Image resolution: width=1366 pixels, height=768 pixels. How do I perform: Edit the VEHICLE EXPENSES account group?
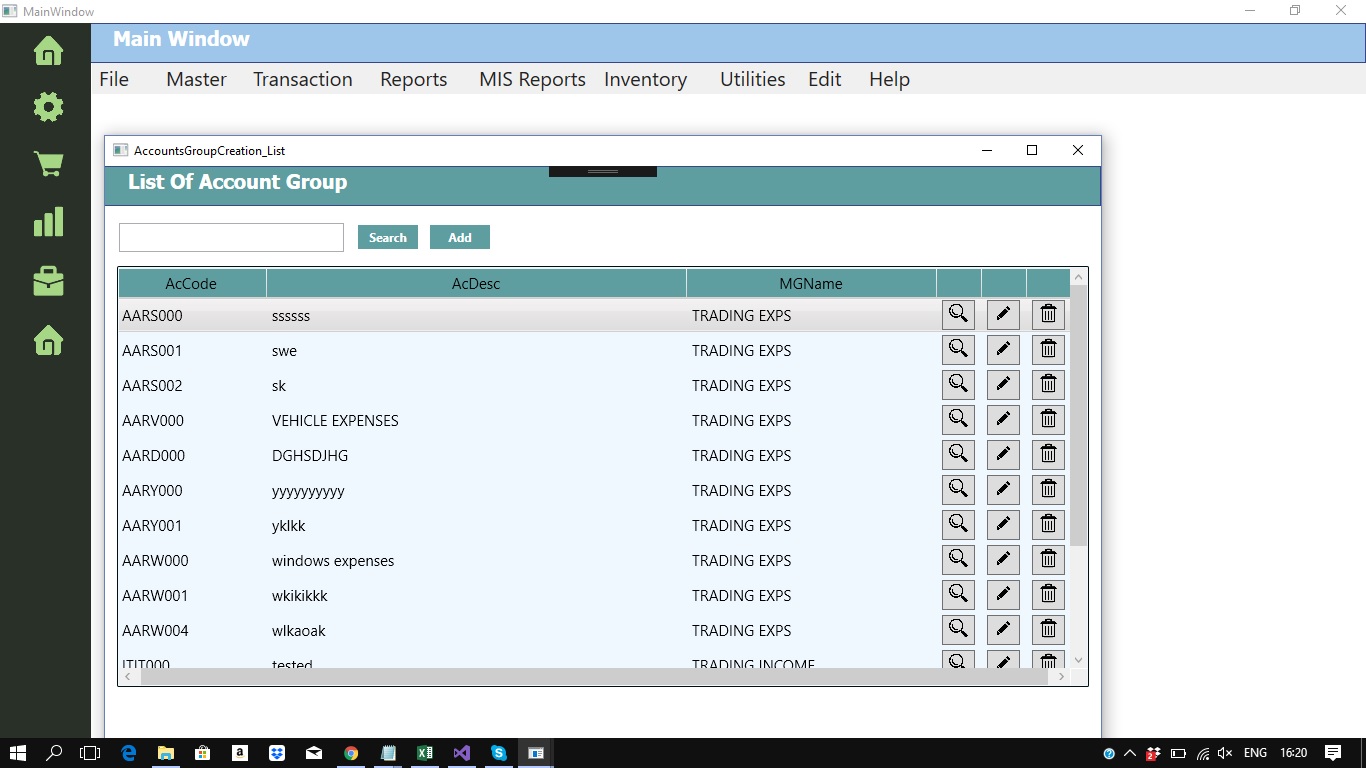point(1003,419)
